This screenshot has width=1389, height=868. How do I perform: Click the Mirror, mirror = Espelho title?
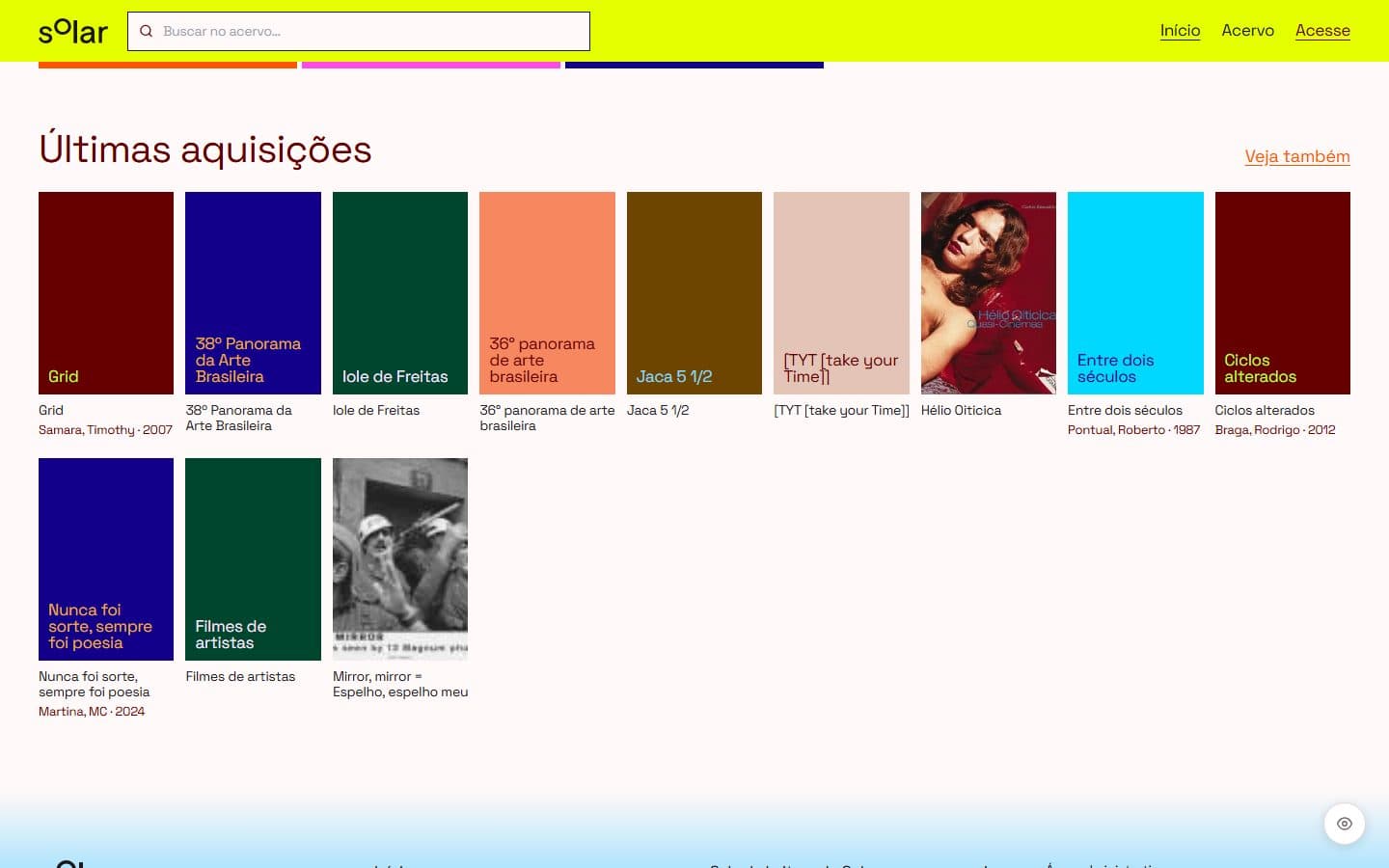[400, 684]
